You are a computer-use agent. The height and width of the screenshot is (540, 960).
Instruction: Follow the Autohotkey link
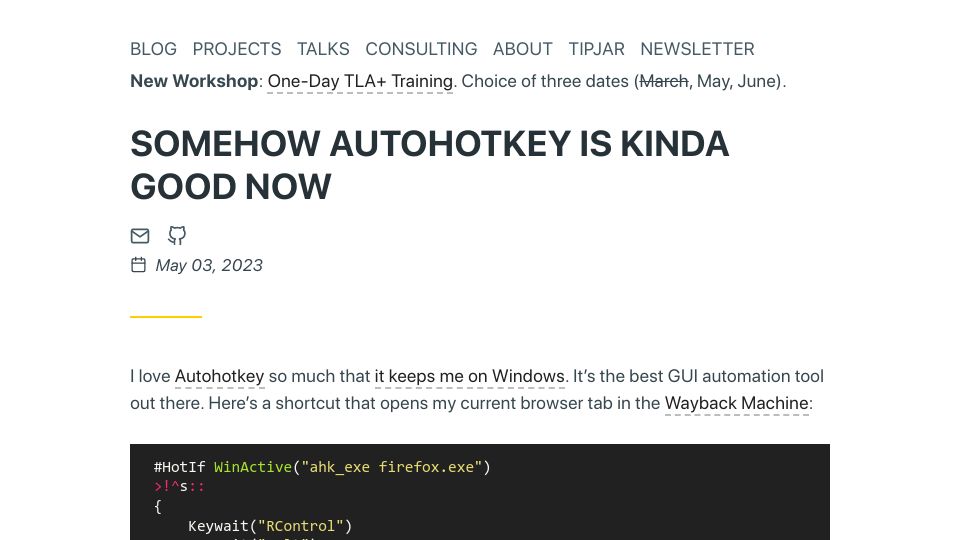point(220,376)
